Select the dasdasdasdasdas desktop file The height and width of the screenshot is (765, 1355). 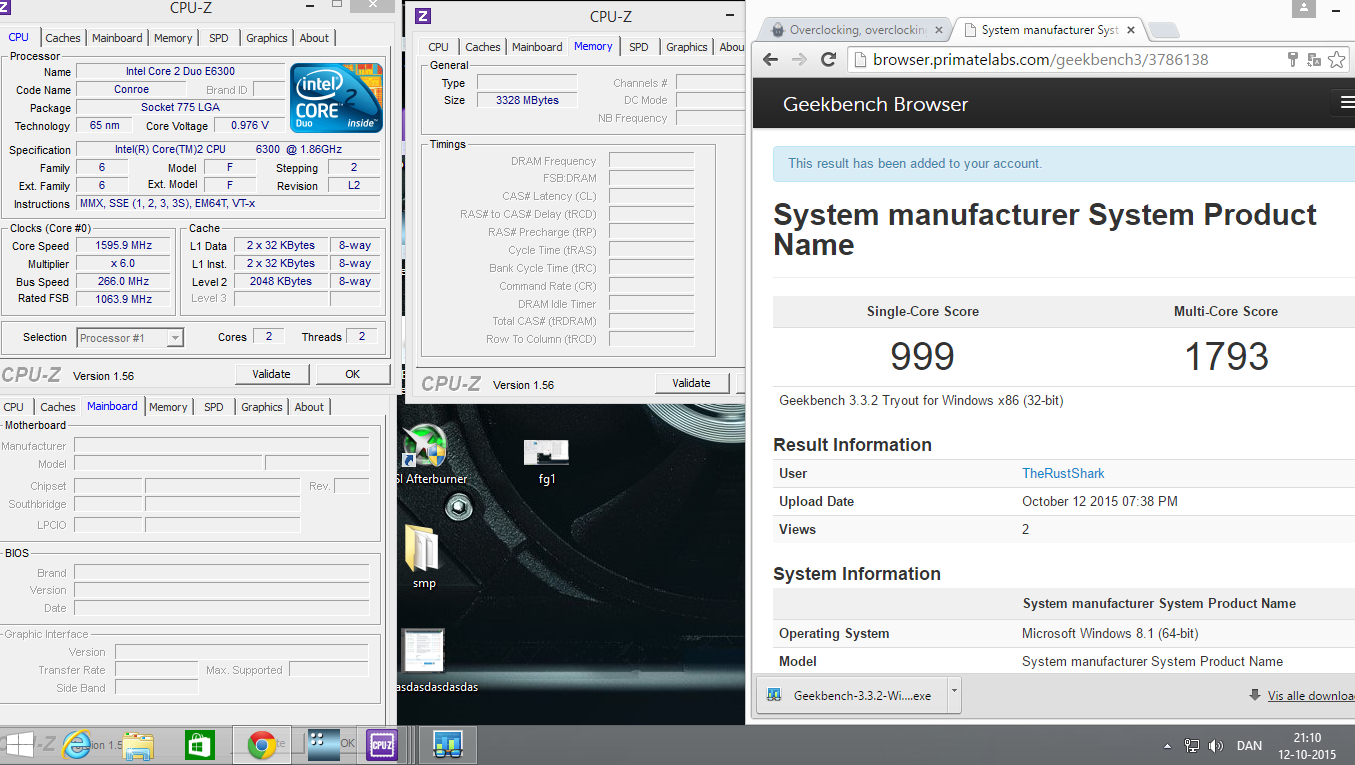(423, 660)
